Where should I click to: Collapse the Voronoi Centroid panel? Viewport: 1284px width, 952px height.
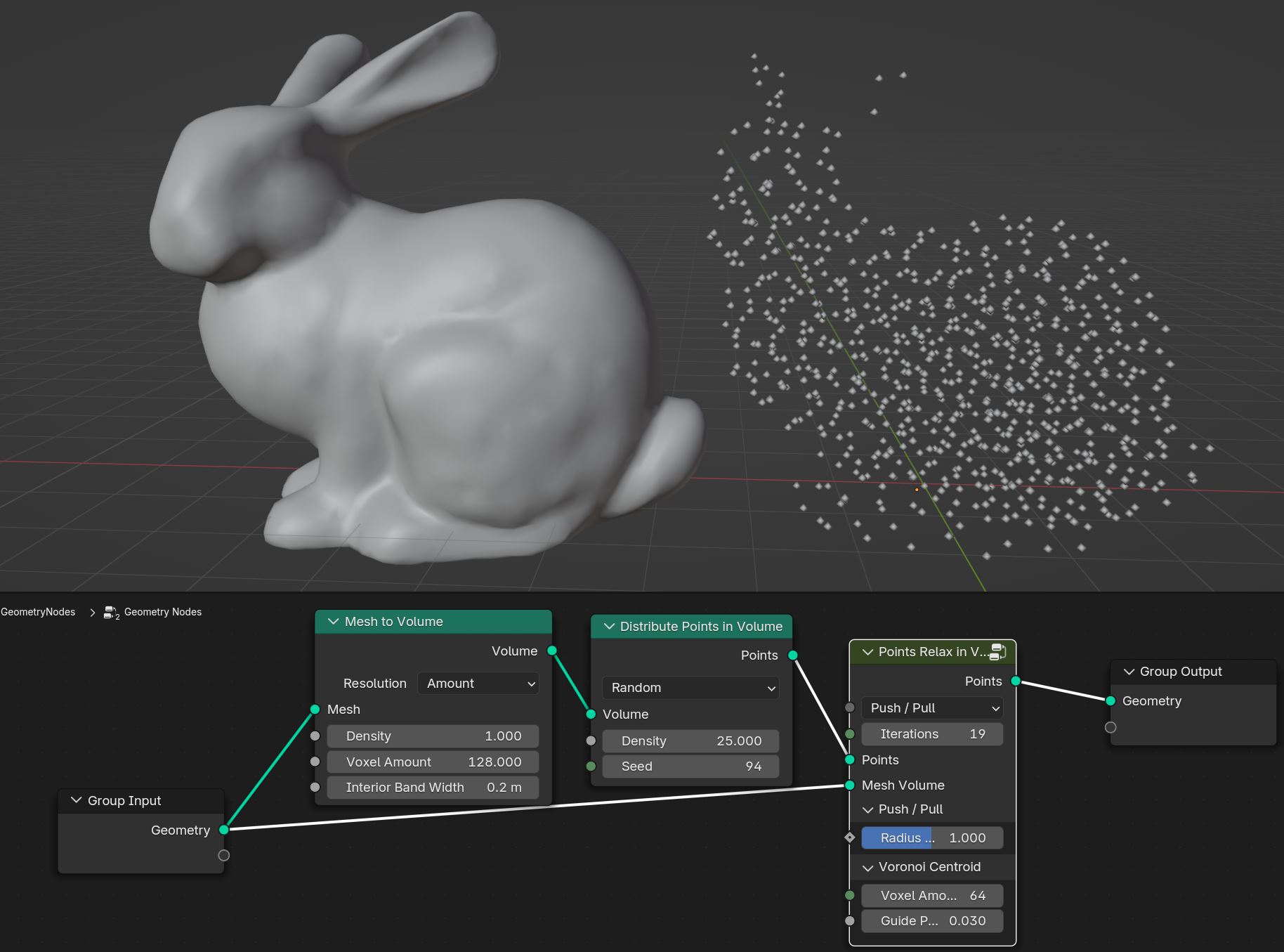(868, 868)
